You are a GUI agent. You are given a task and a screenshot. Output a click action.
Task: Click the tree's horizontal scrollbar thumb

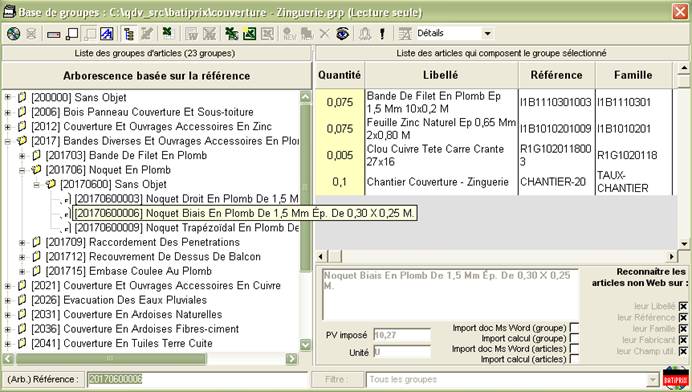pyautogui.click(x=111, y=358)
